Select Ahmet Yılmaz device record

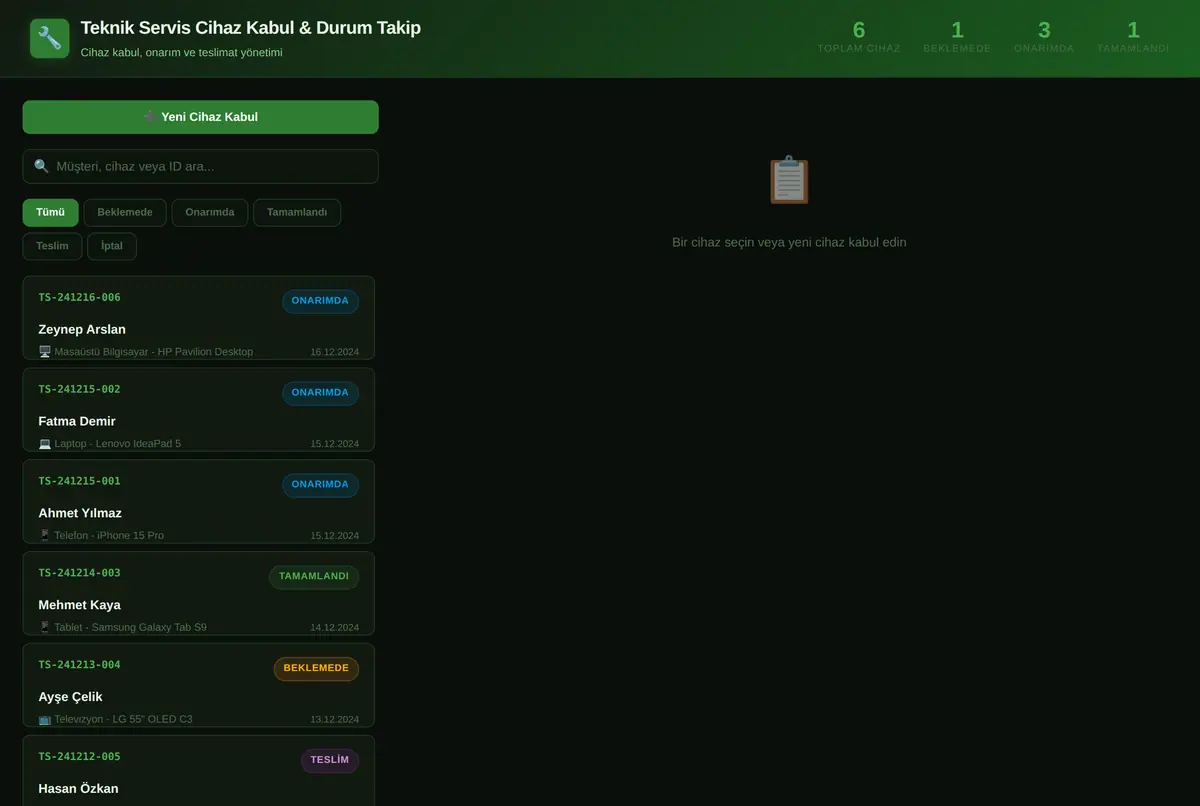(198, 502)
